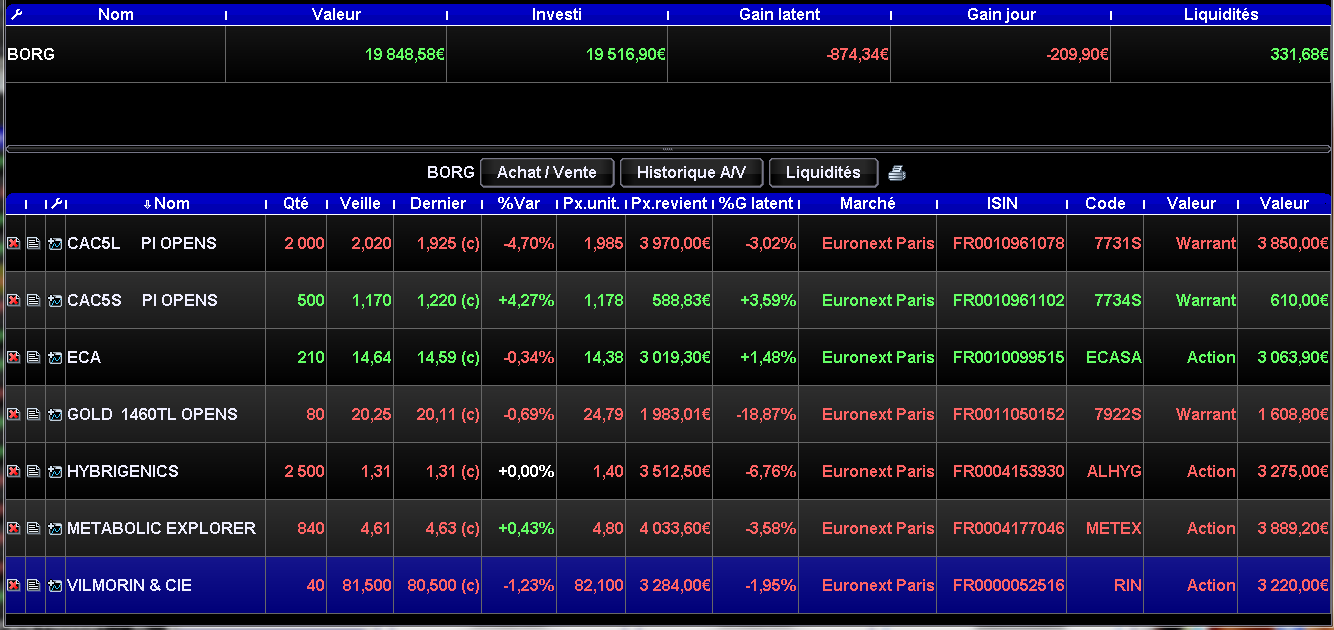1334x630 pixels.
Task: Click the printer icon beside the Liquidités button
Action: 897,173
